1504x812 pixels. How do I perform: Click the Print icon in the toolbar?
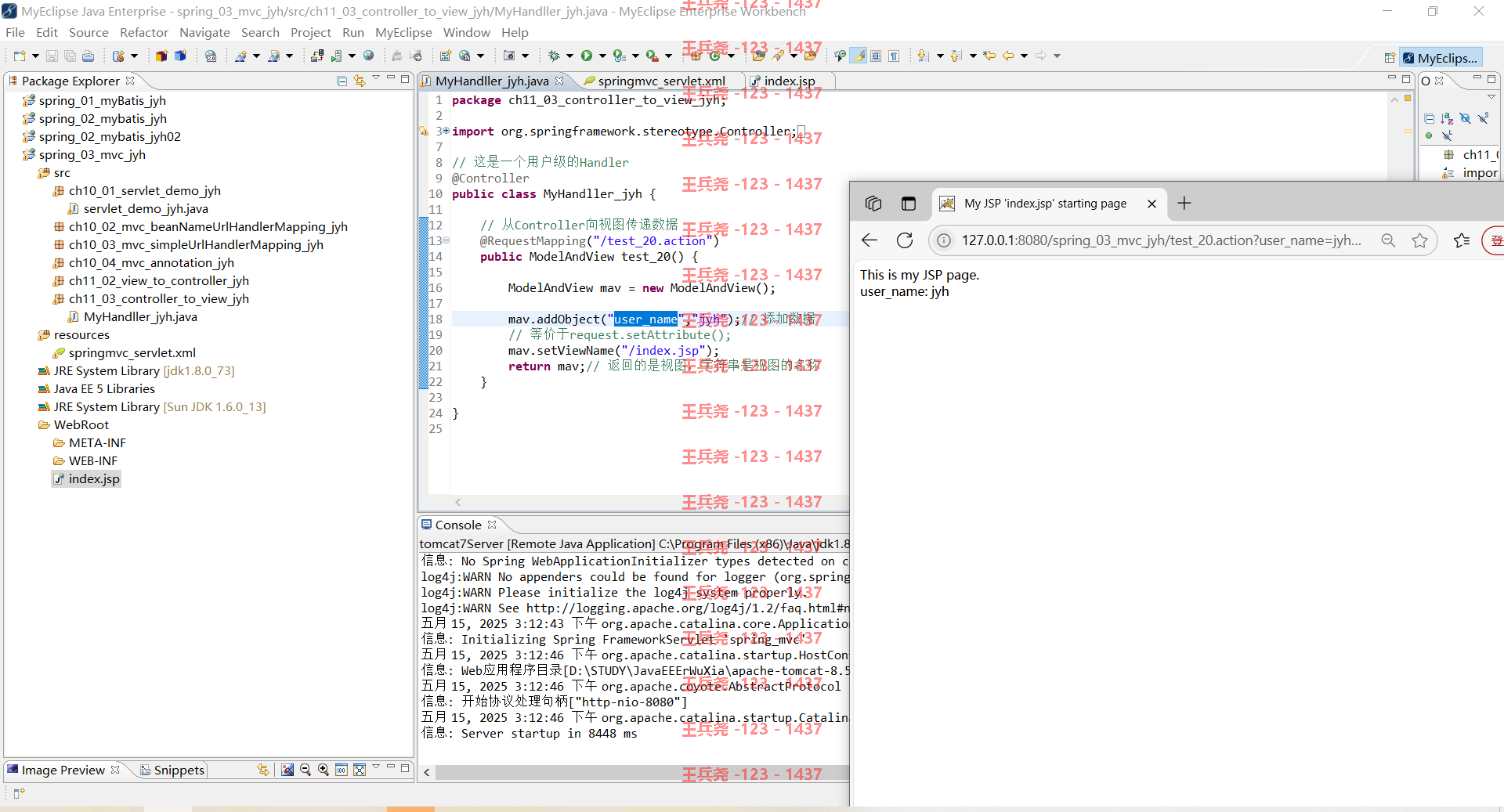pos(88,56)
